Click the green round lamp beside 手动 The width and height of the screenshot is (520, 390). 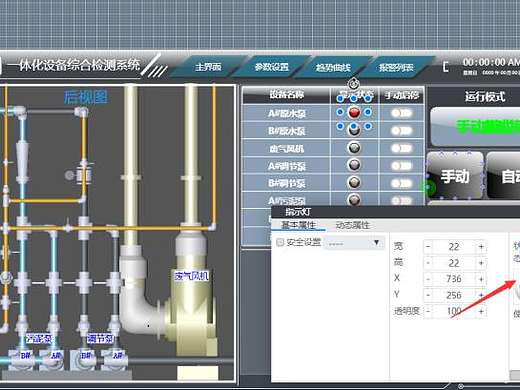pos(430,187)
